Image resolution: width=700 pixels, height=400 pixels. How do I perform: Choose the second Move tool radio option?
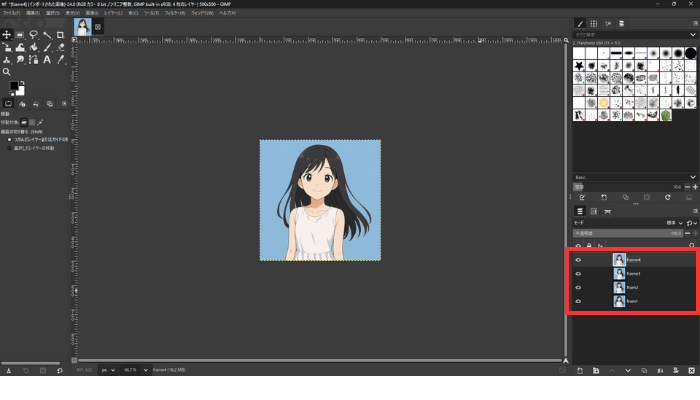tap(9, 148)
